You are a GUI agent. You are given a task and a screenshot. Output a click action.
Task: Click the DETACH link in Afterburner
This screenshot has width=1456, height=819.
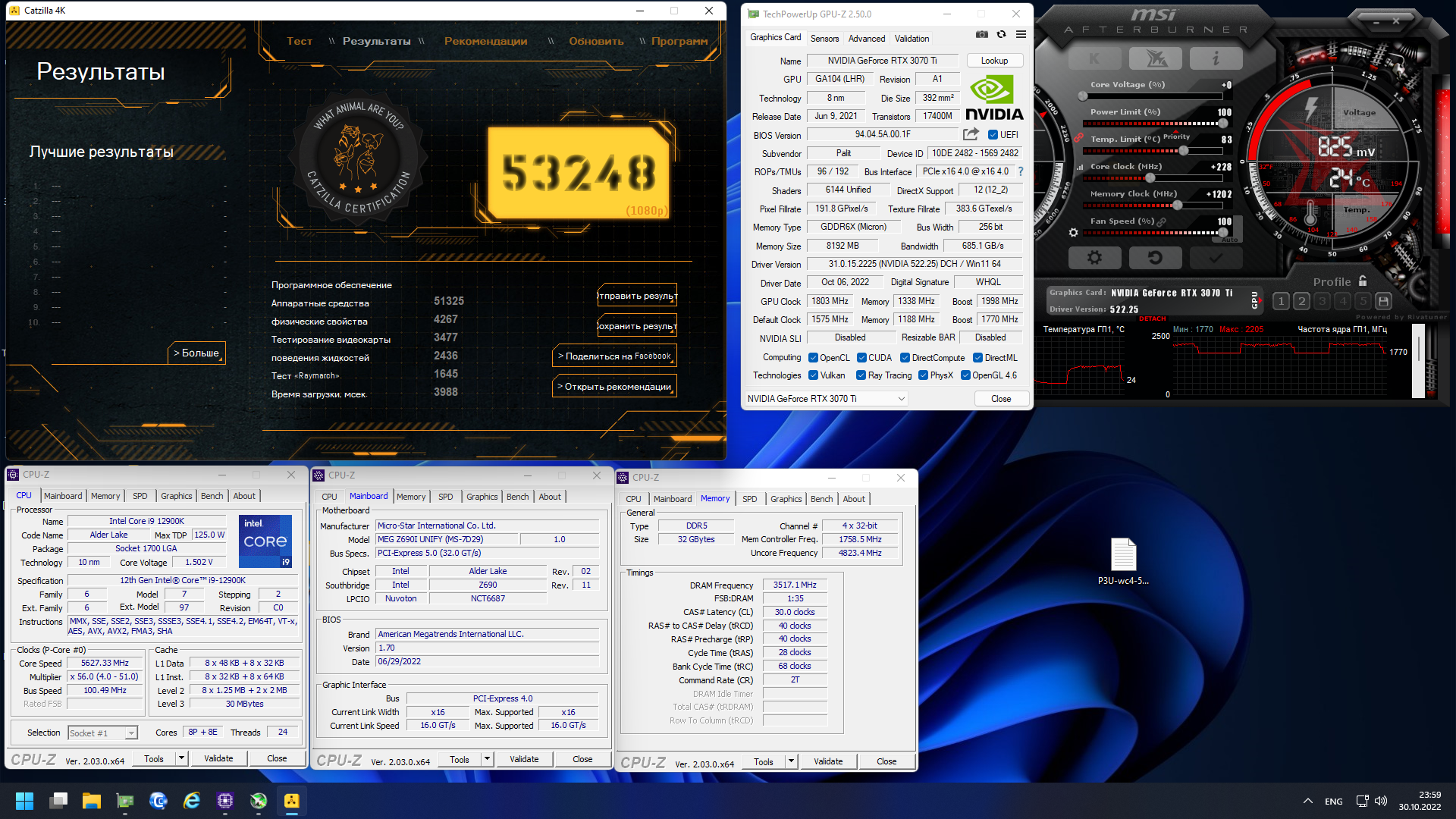click(x=1153, y=318)
